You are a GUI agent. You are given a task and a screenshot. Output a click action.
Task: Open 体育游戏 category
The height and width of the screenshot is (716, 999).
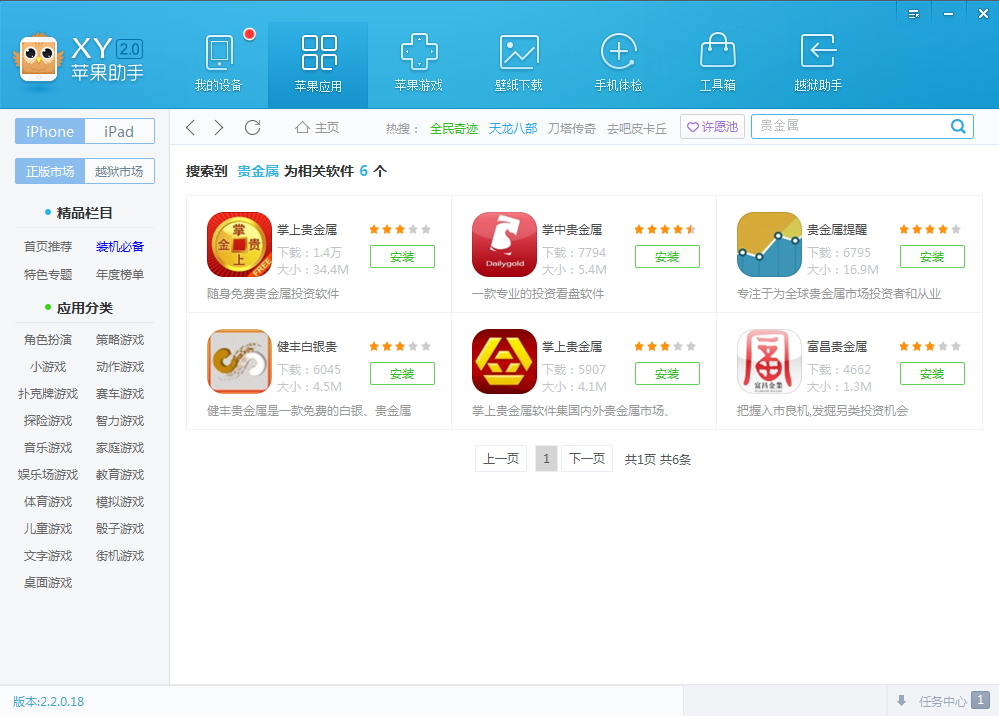48,502
